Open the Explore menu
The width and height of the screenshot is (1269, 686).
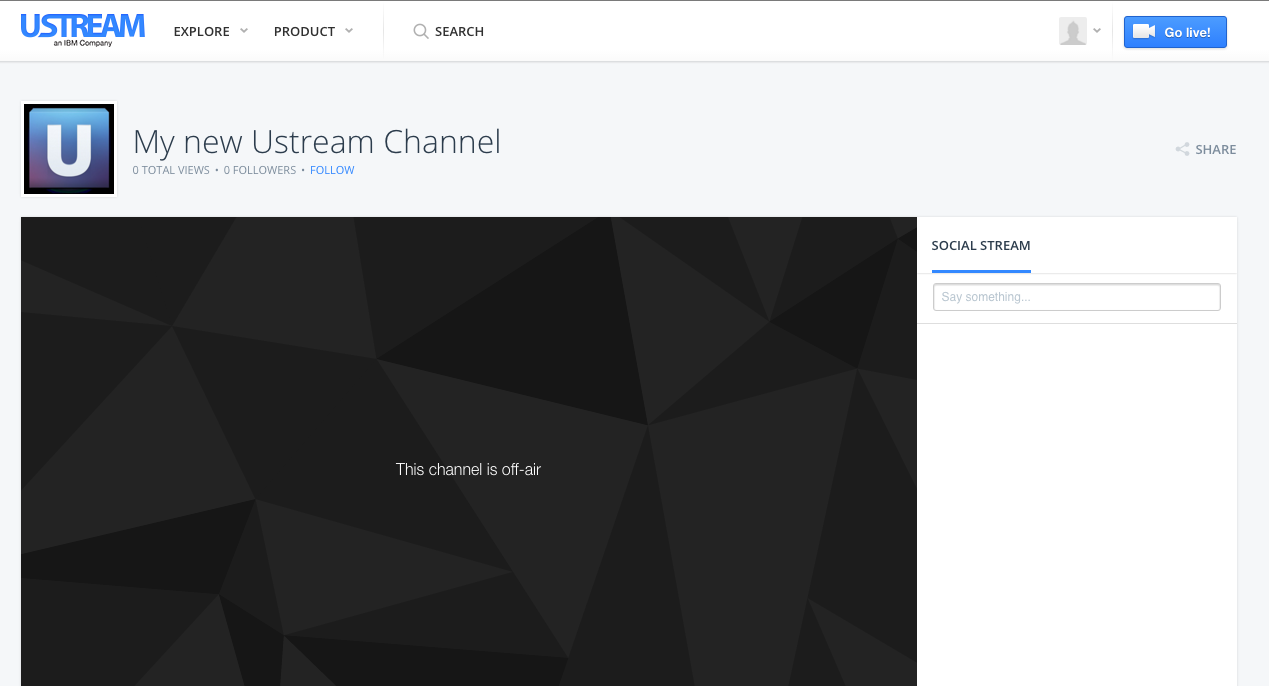[x=201, y=31]
